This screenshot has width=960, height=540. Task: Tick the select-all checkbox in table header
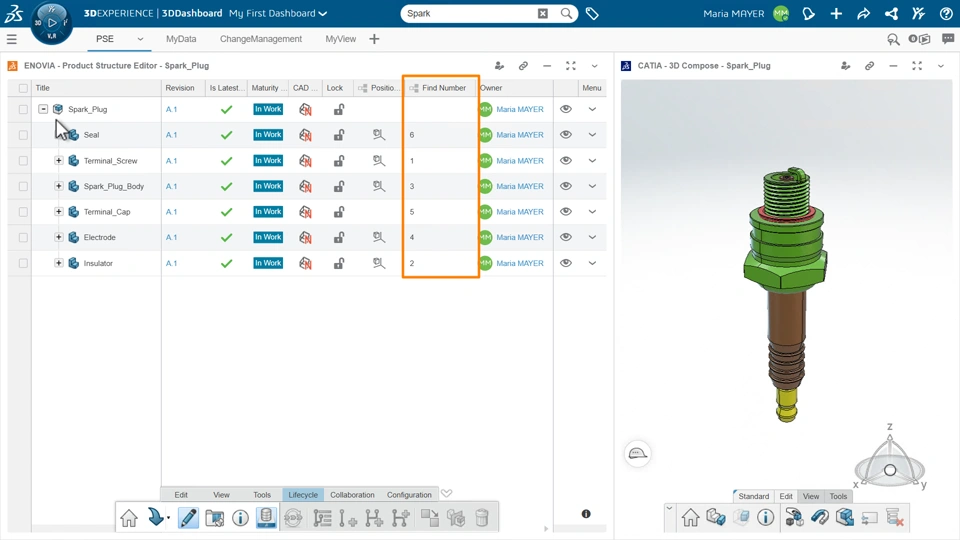click(23, 88)
